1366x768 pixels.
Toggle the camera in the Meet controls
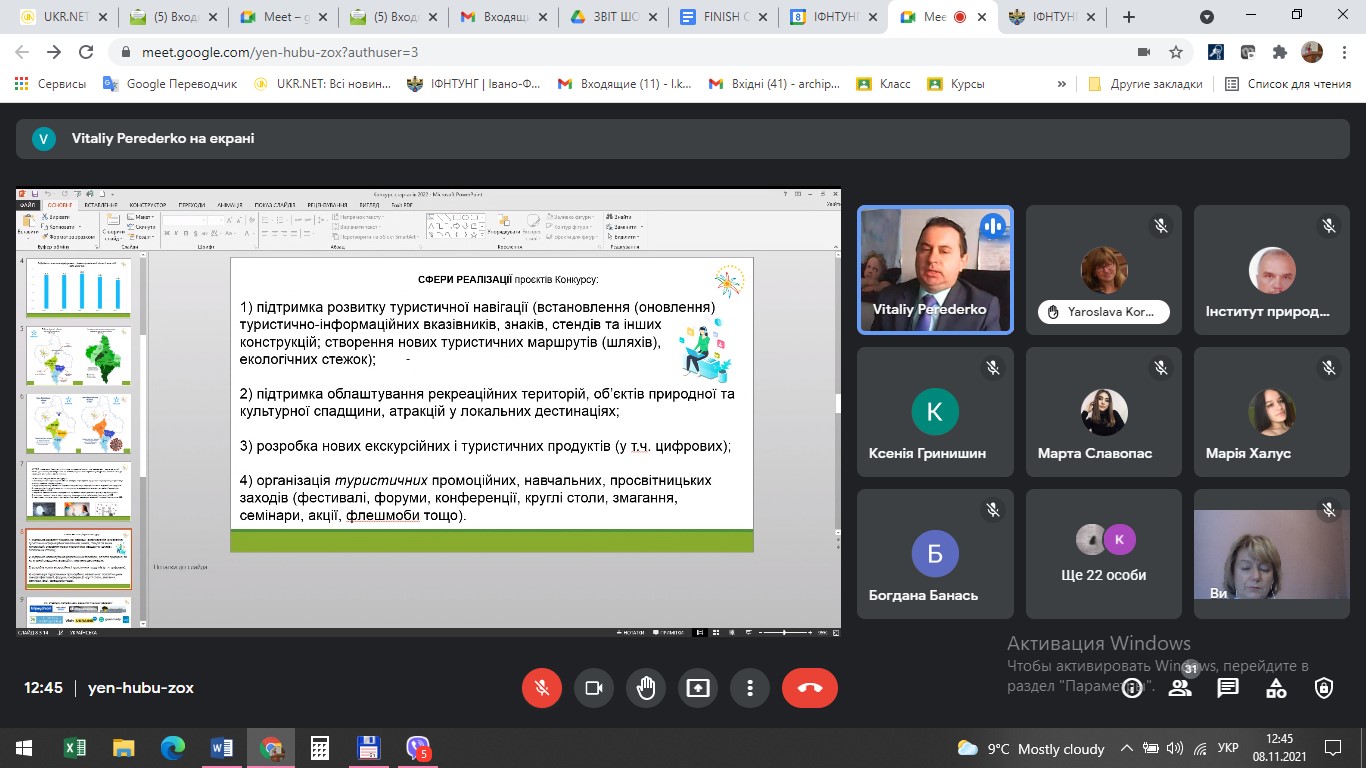tap(594, 688)
